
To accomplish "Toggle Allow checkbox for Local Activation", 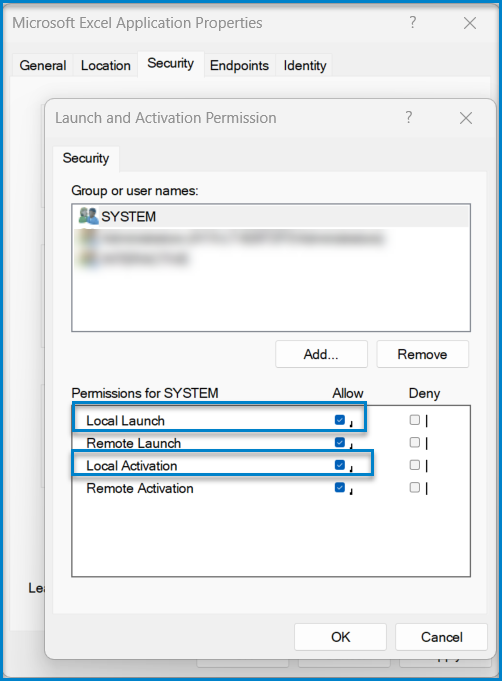I will coord(340,465).
